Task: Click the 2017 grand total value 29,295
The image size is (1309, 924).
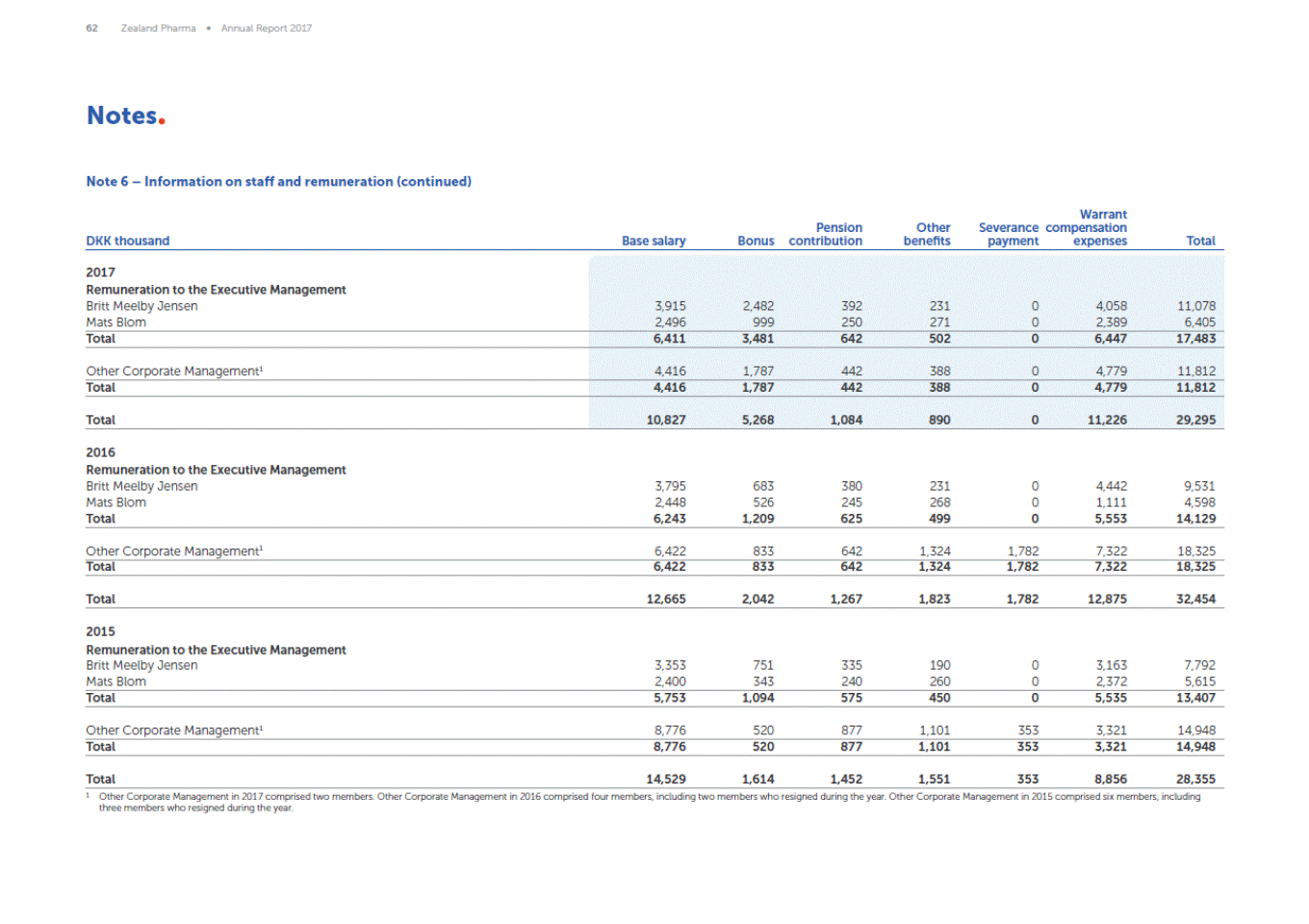Action: click(x=1195, y=420)
